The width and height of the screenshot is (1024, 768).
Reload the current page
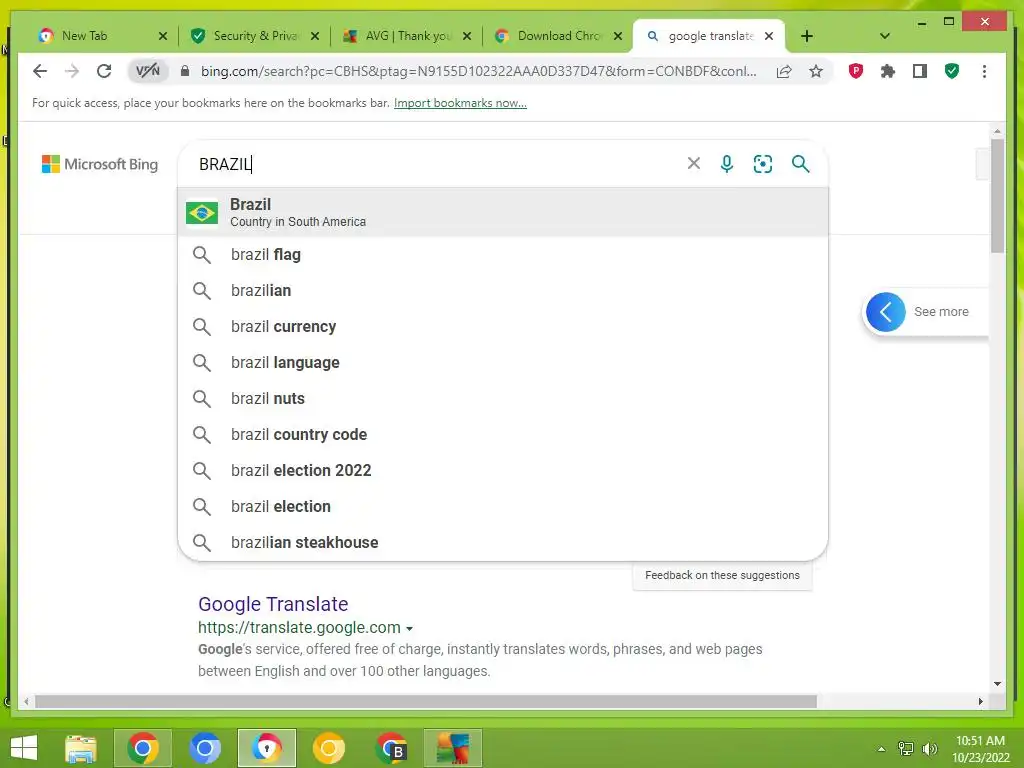[104, 71]
